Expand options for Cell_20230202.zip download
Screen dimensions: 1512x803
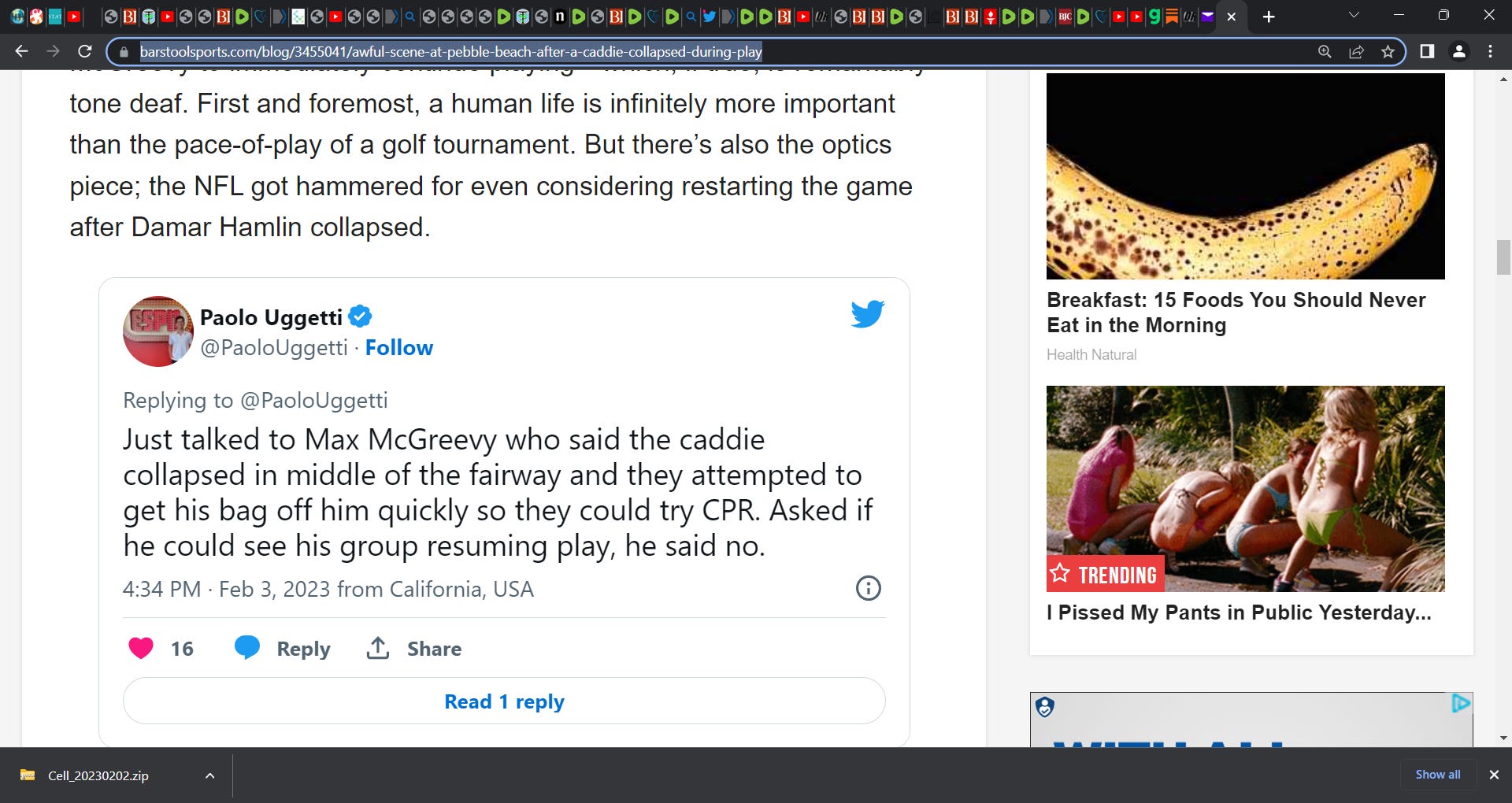(209, 775)
